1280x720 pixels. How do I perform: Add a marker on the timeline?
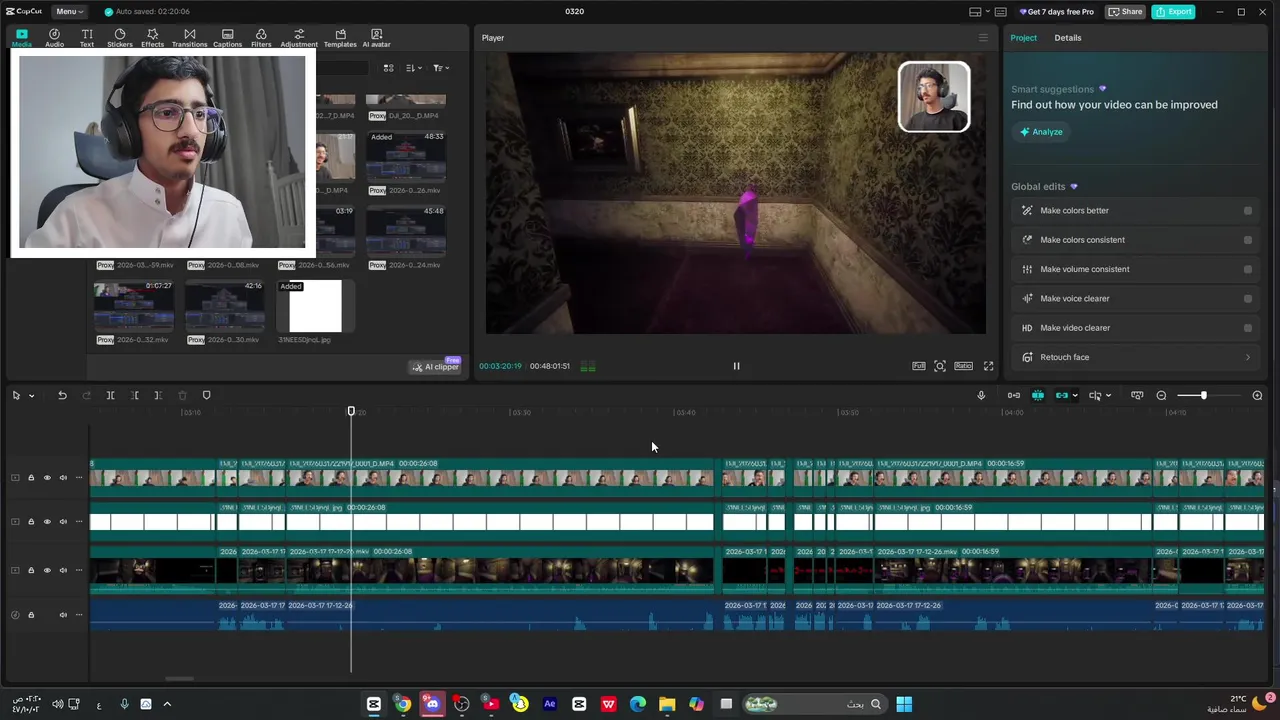[x=207, y=395]
